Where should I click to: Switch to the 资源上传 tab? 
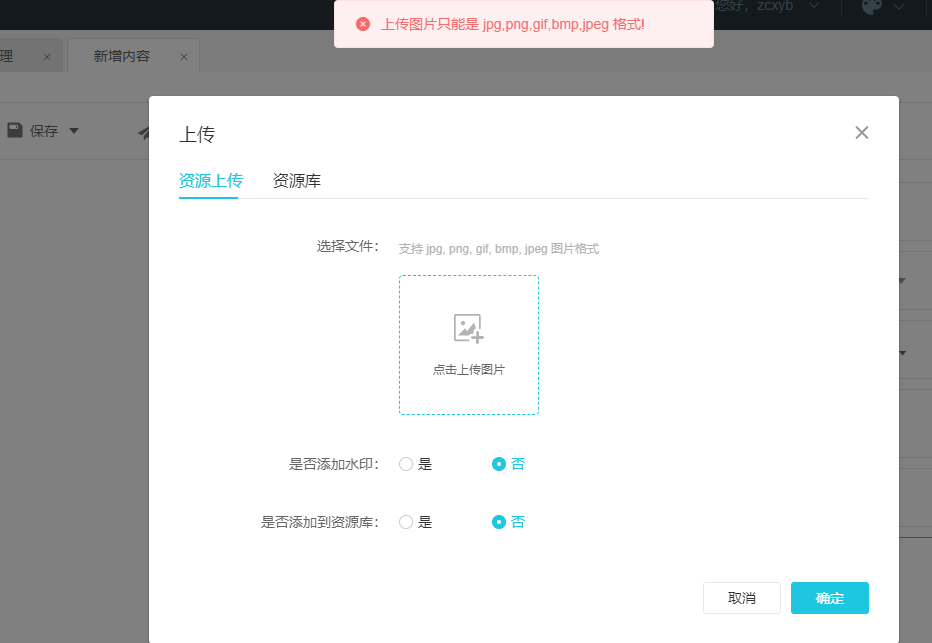click(x=210, y=181)
